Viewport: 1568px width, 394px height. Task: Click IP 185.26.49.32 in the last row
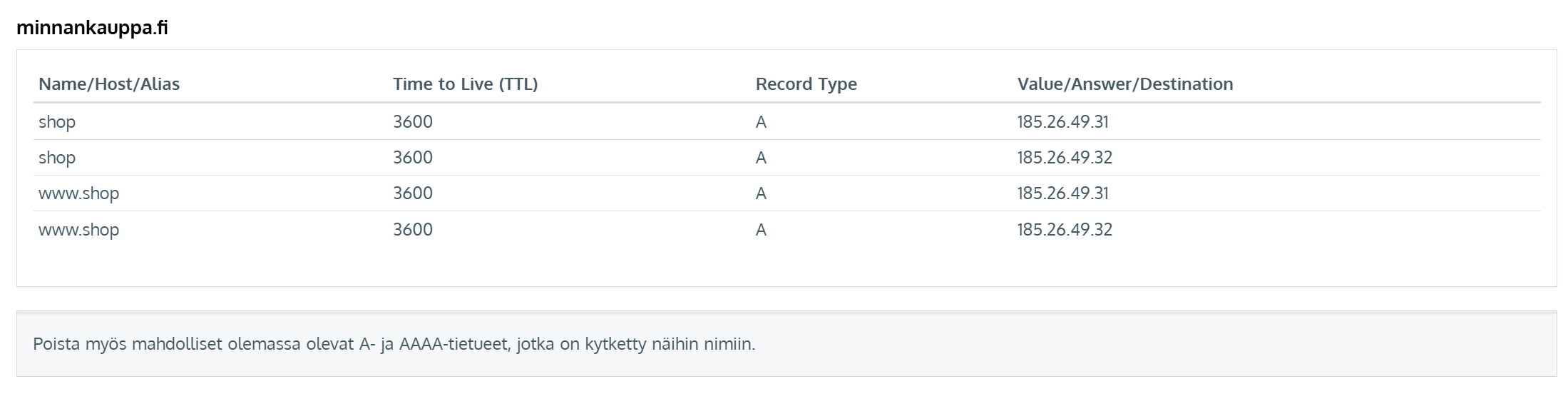click(1064, 230)
